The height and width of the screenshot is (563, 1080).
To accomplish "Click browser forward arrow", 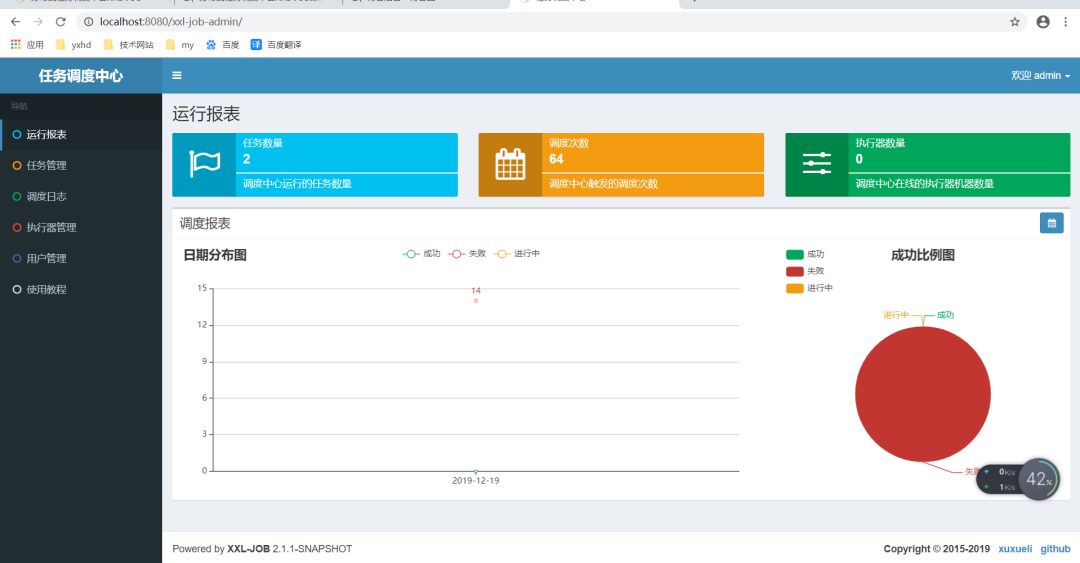I will [x=38, y=22].
